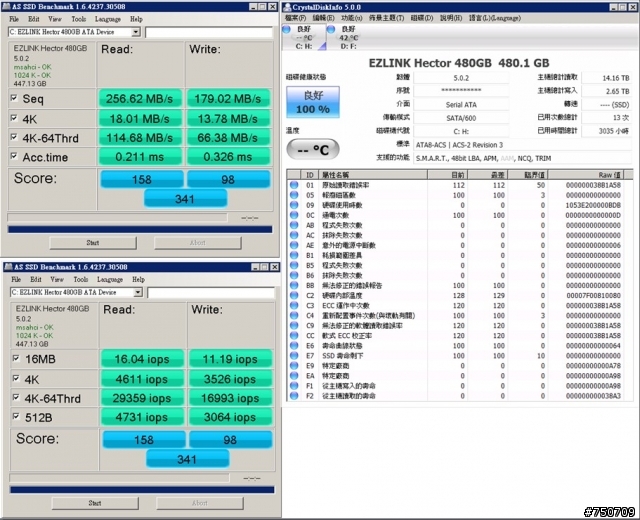This screenshot has height=520, width=640.
Task: Open Help menu in lower AS SSD window
Action: (138, 280)
